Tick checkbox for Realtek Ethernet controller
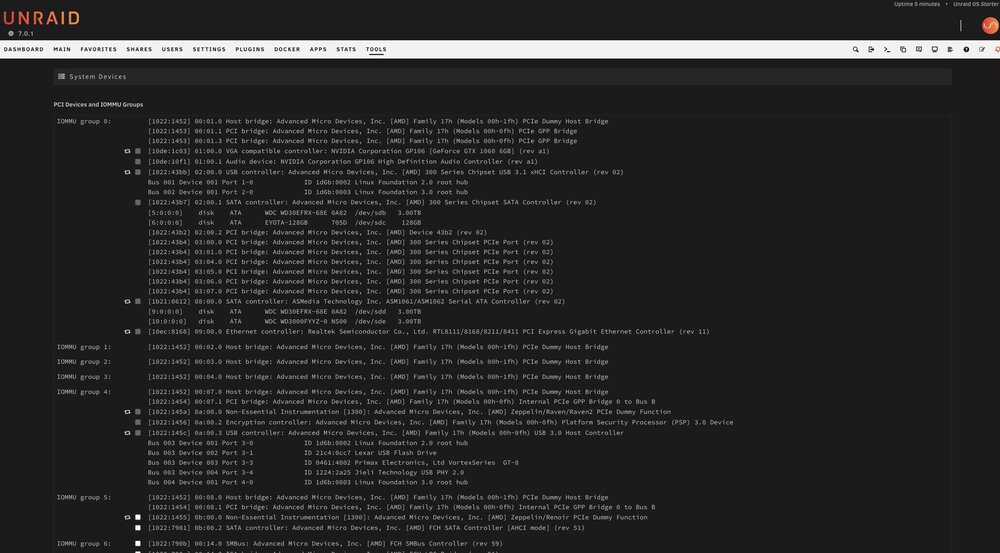Viewport: 1000px width, 553px height. (138, 332)
